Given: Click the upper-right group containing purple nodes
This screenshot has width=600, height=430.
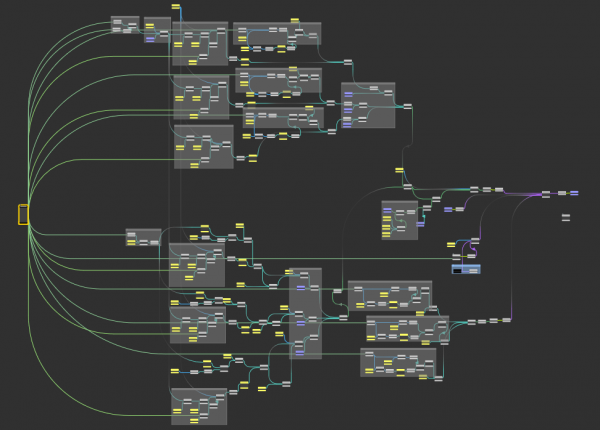Looking at the screenshot, I should click(x=368, y=105).
